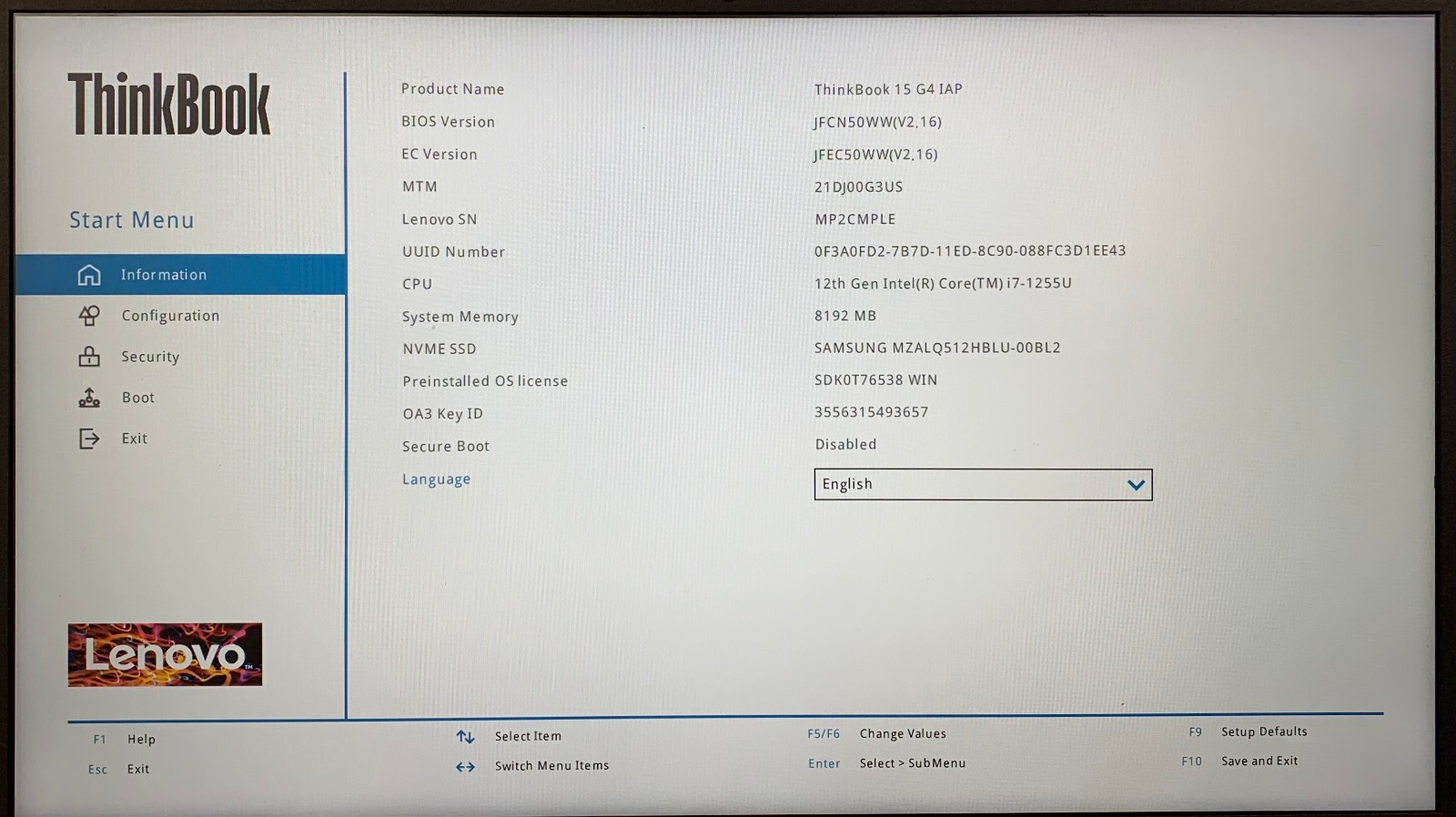This screenshot has height=817, width=1456.
Task: Click the Enter Select > SubMenu hint
Action: click(x=886, y=763)
